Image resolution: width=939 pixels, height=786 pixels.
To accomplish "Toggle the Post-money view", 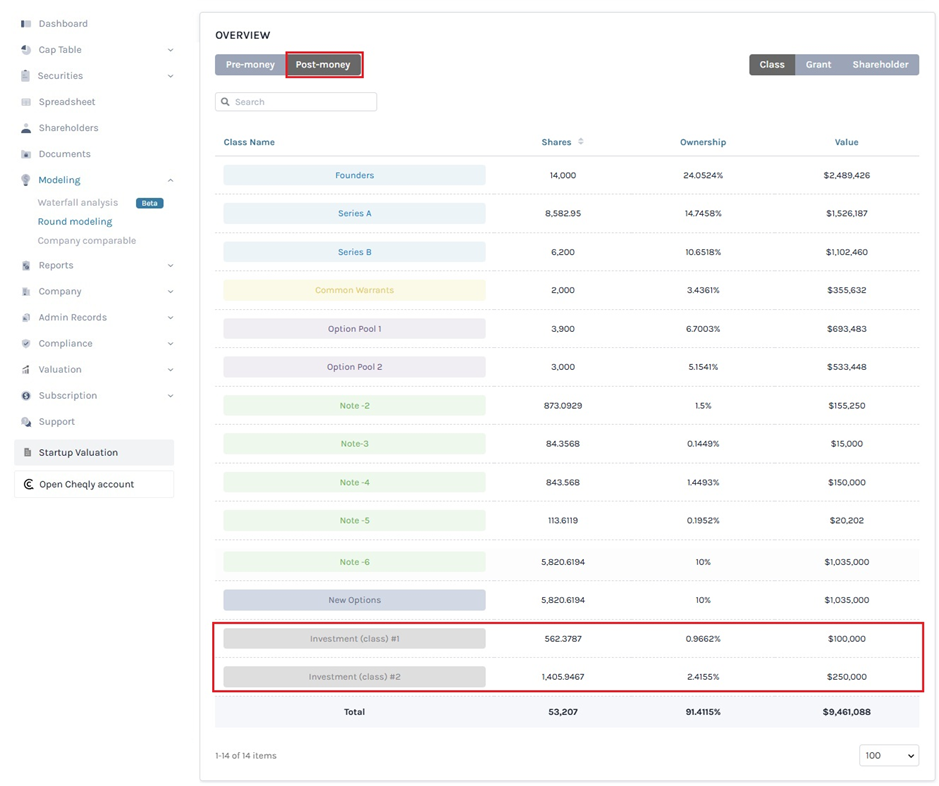I will 323,65.
